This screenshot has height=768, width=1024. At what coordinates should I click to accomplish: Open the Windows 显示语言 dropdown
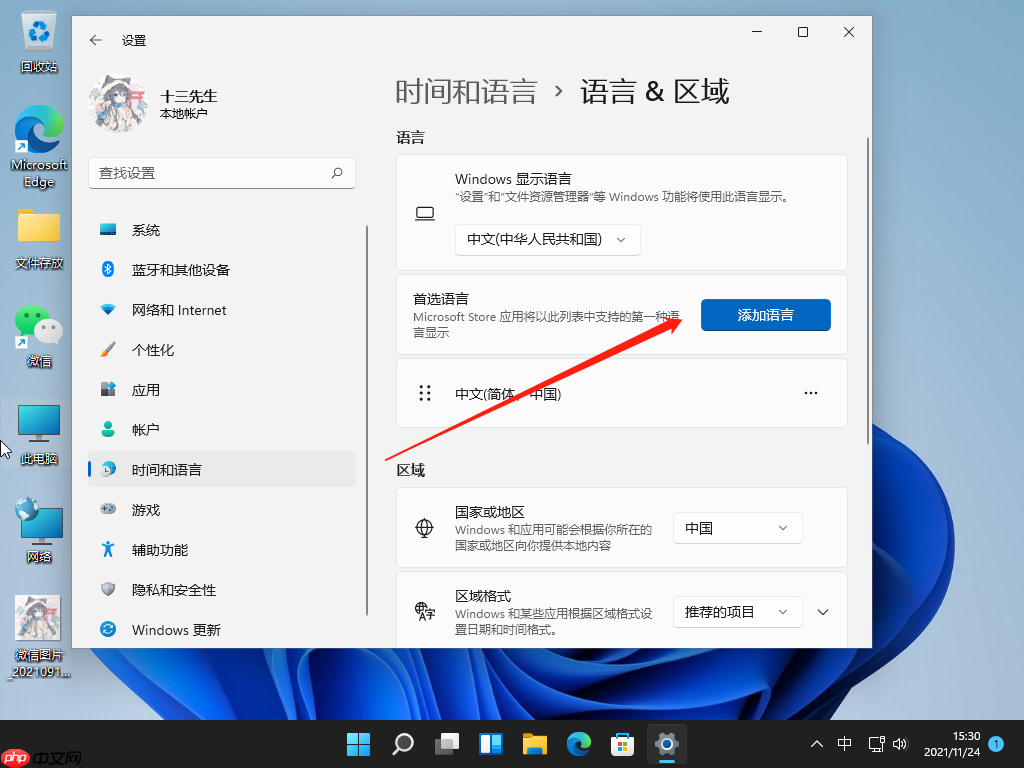click(547, 240)
